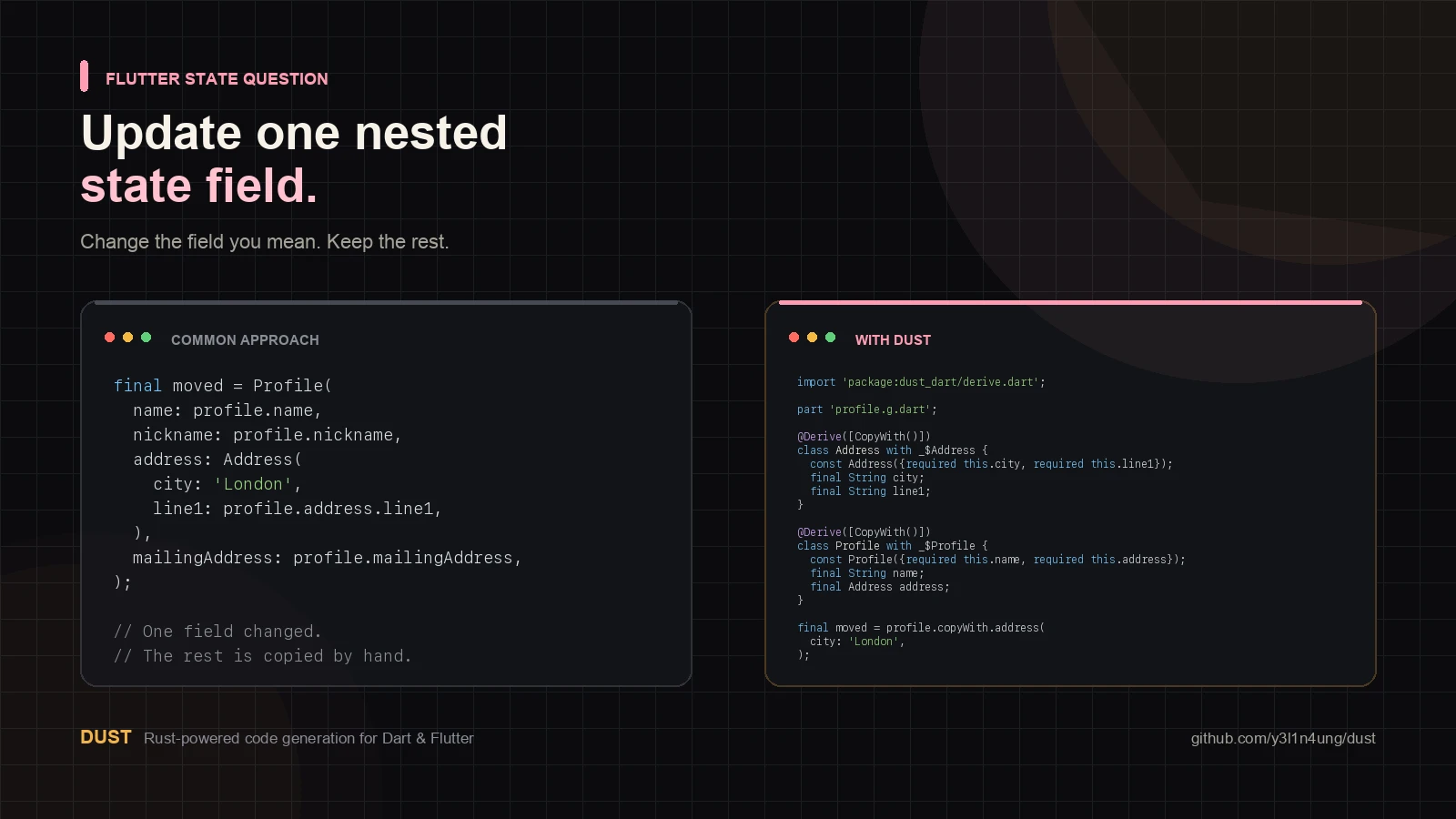Viewport: 1456px width, 819px height.
Task: Click 'class Profile with _$Profile {' line
Action: 893,546
